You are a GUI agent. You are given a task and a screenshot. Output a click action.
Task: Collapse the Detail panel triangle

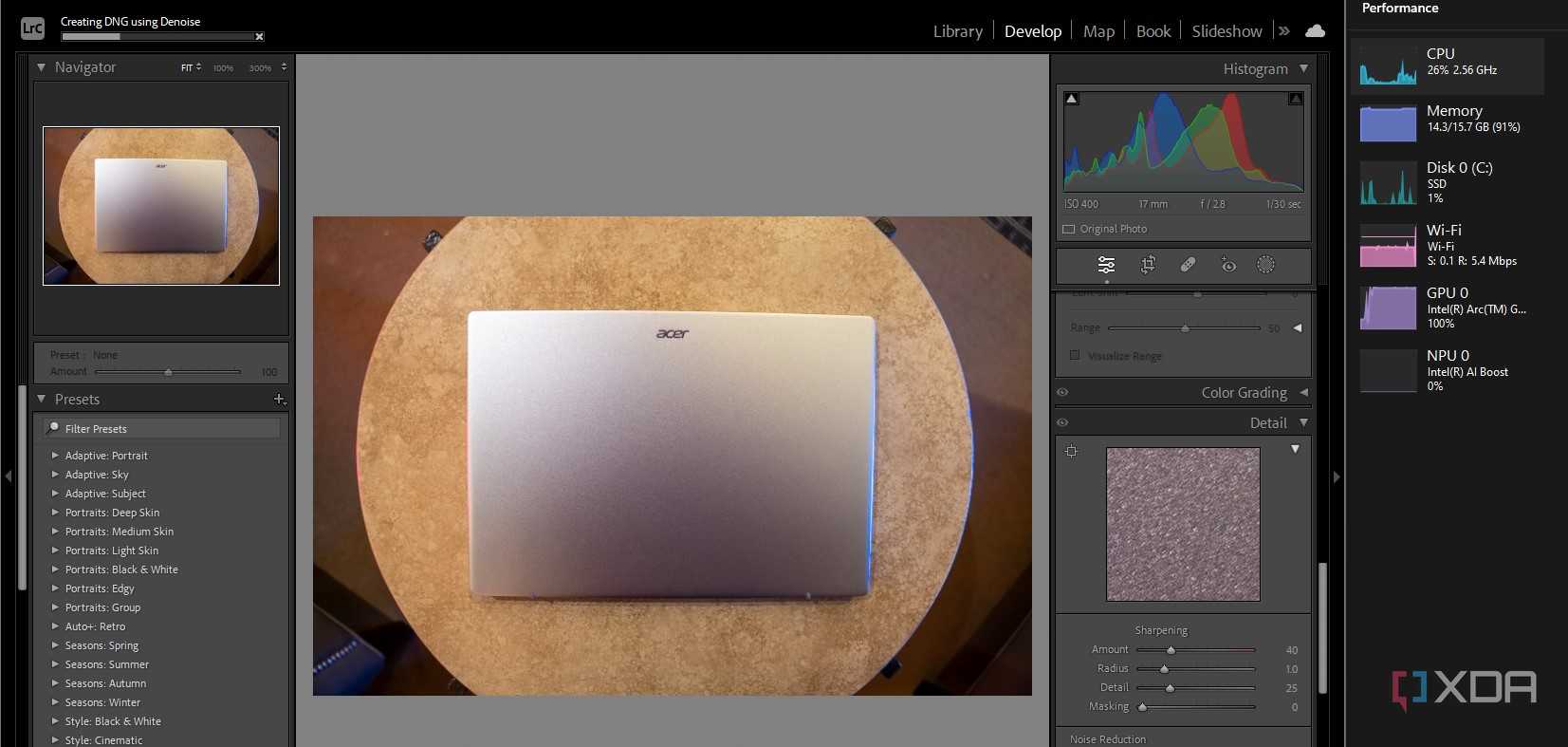(x=1303, y=422)
